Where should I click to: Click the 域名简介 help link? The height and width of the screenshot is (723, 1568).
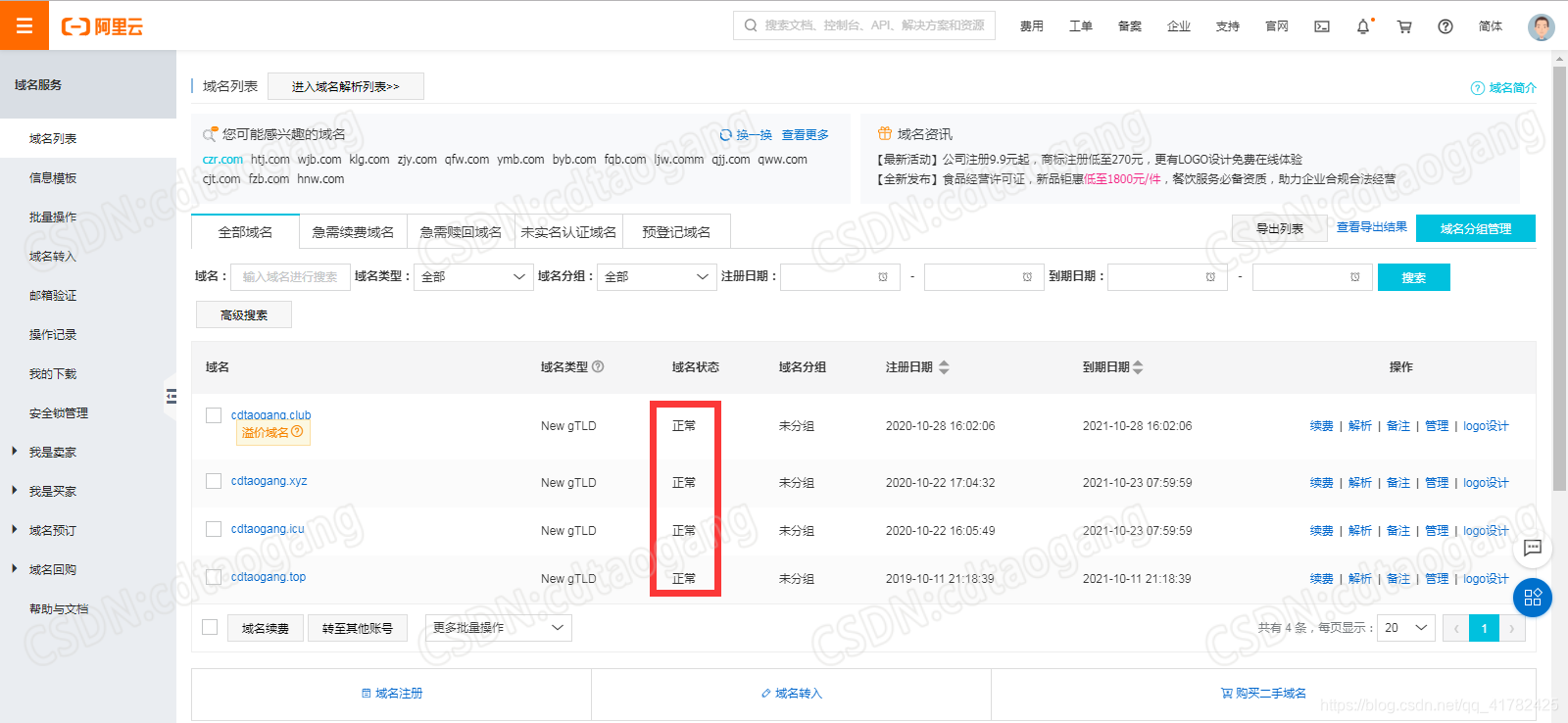tap(1503, 88)
